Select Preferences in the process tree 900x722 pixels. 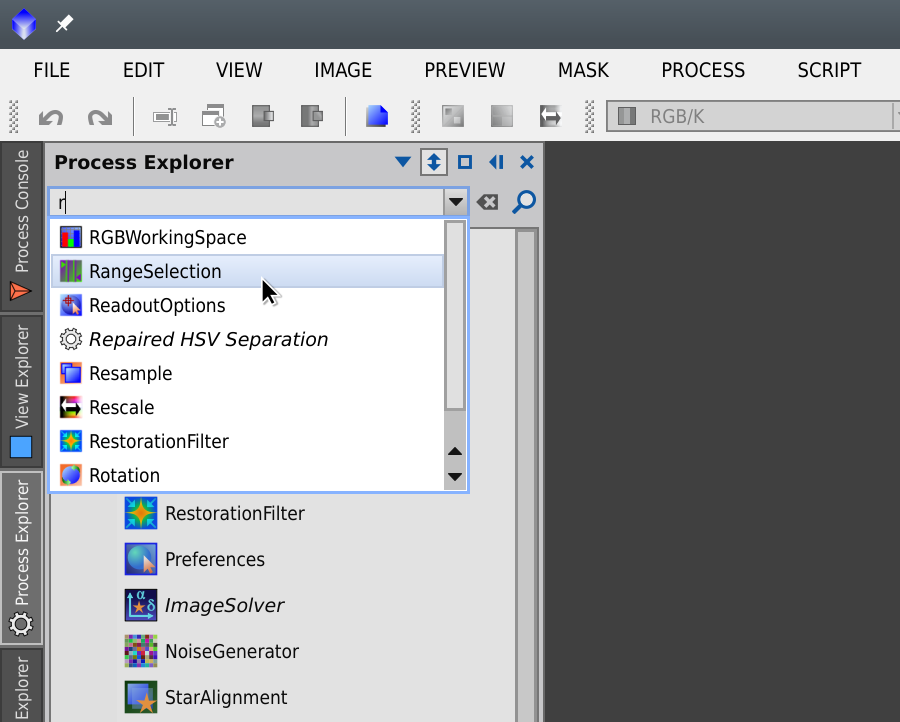(215, 559)
